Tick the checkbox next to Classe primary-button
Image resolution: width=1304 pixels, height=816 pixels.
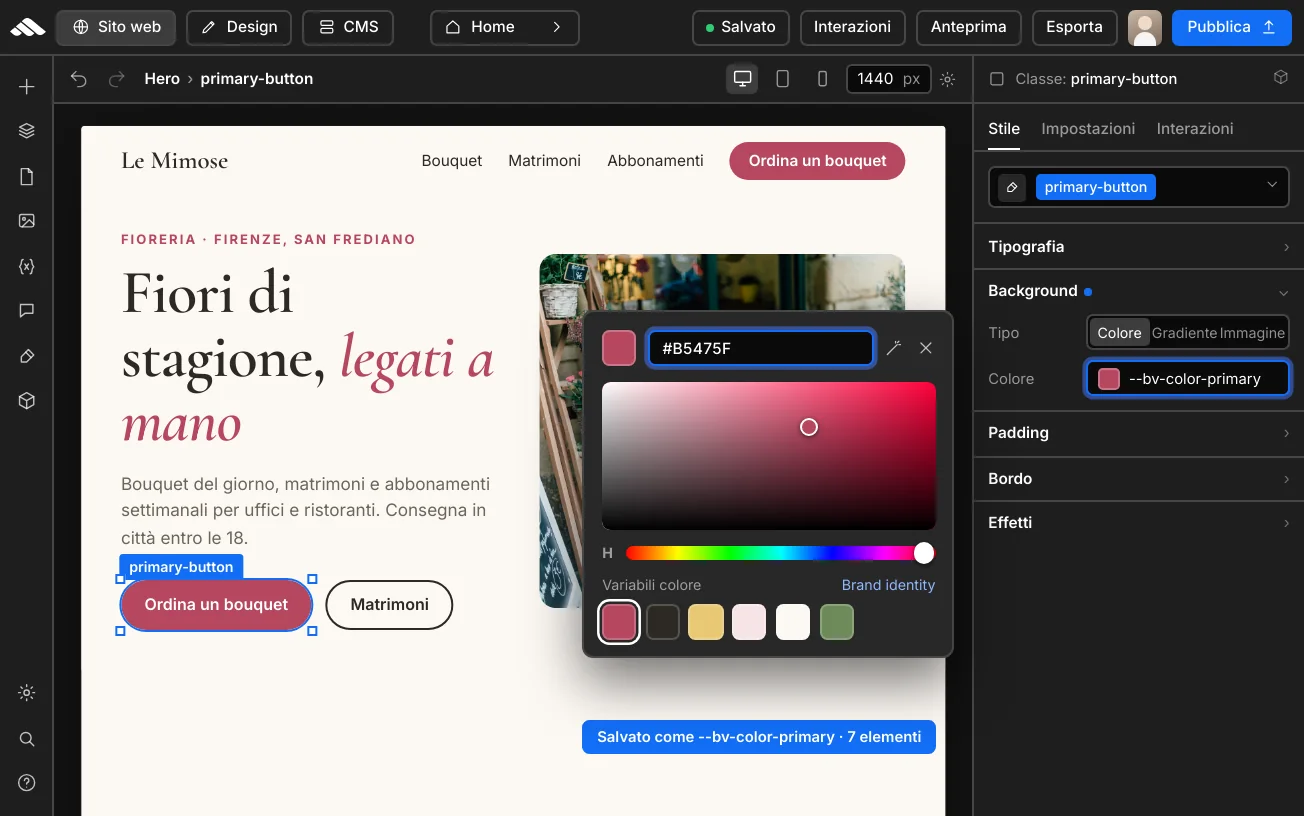(x=996, y=79)
